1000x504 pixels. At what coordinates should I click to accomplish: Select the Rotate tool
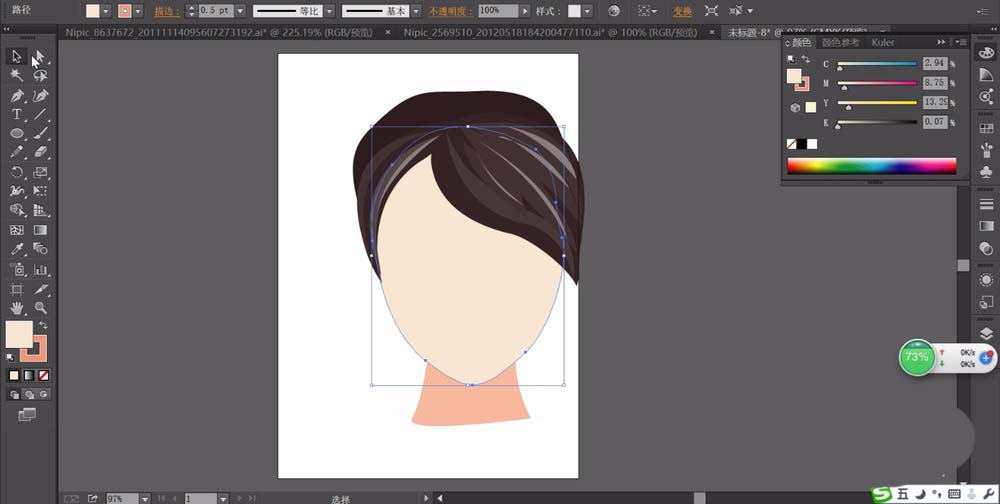(x=17, y=172)
